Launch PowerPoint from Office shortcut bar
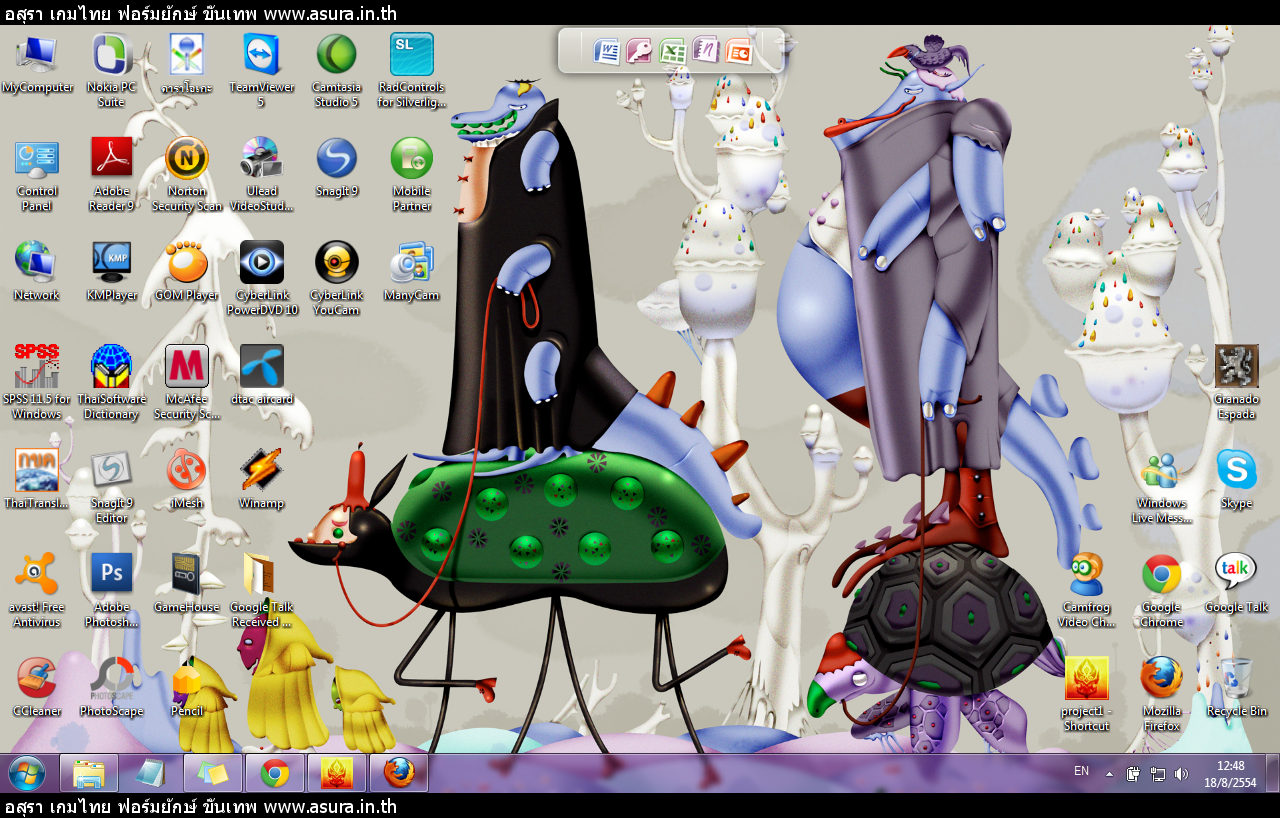Screen dimensions: 1280x818 click(x=739, y=51)
